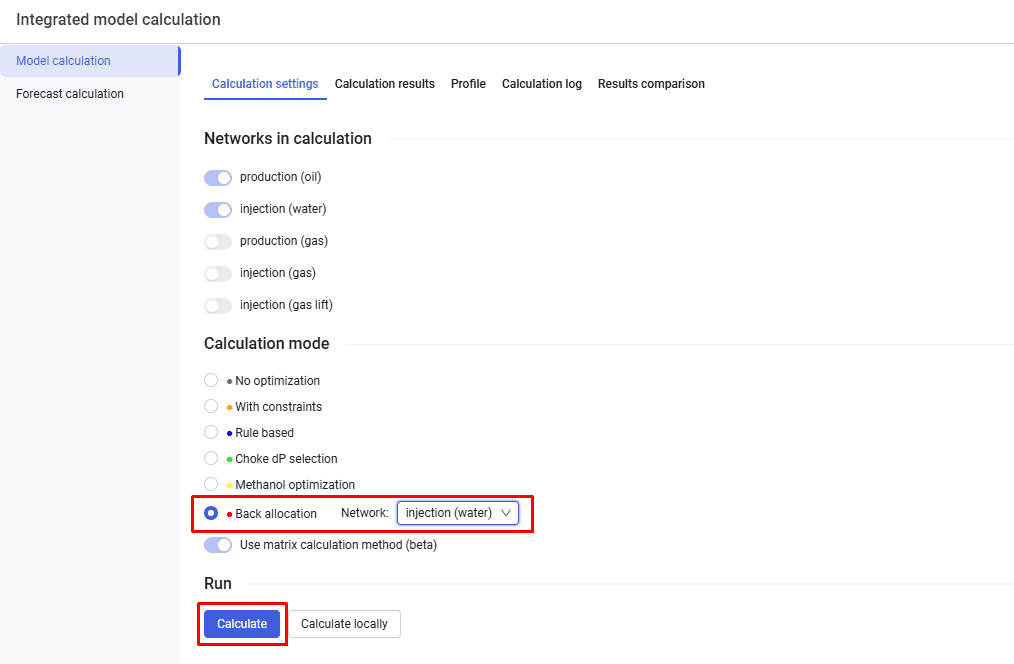Open Forecast calculation in sidebar
This screenshot has width=1014, height=664.
tap(70, 94)
